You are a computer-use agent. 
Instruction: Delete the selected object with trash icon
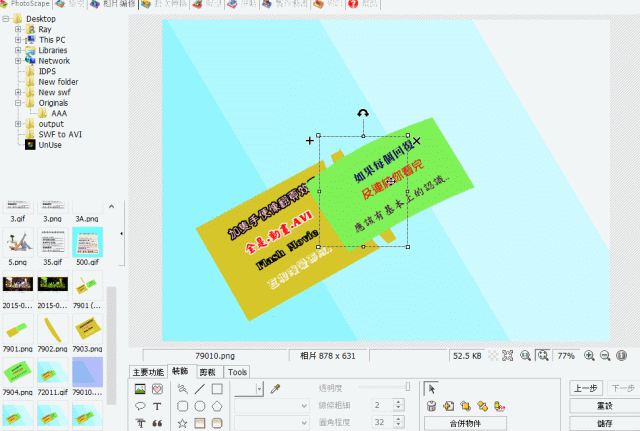pyautogui.click(x=431, y=406)
